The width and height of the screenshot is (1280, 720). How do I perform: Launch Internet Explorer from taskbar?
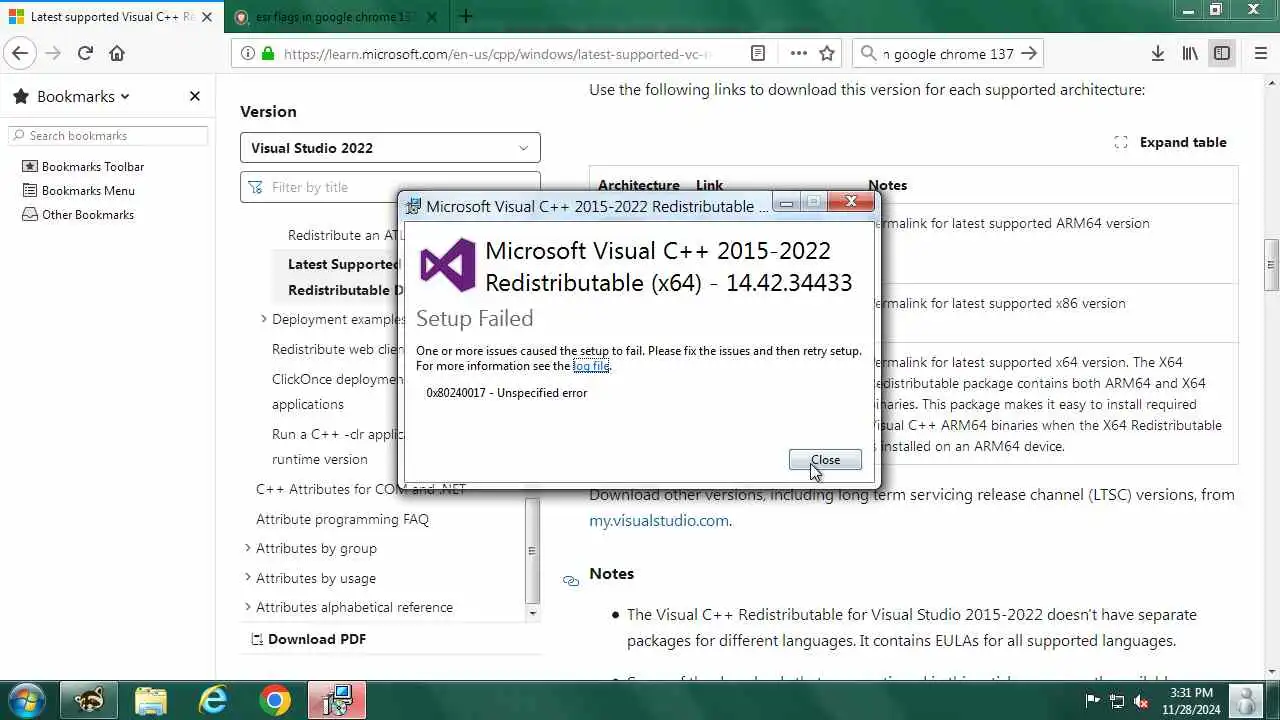click(213, 701)
